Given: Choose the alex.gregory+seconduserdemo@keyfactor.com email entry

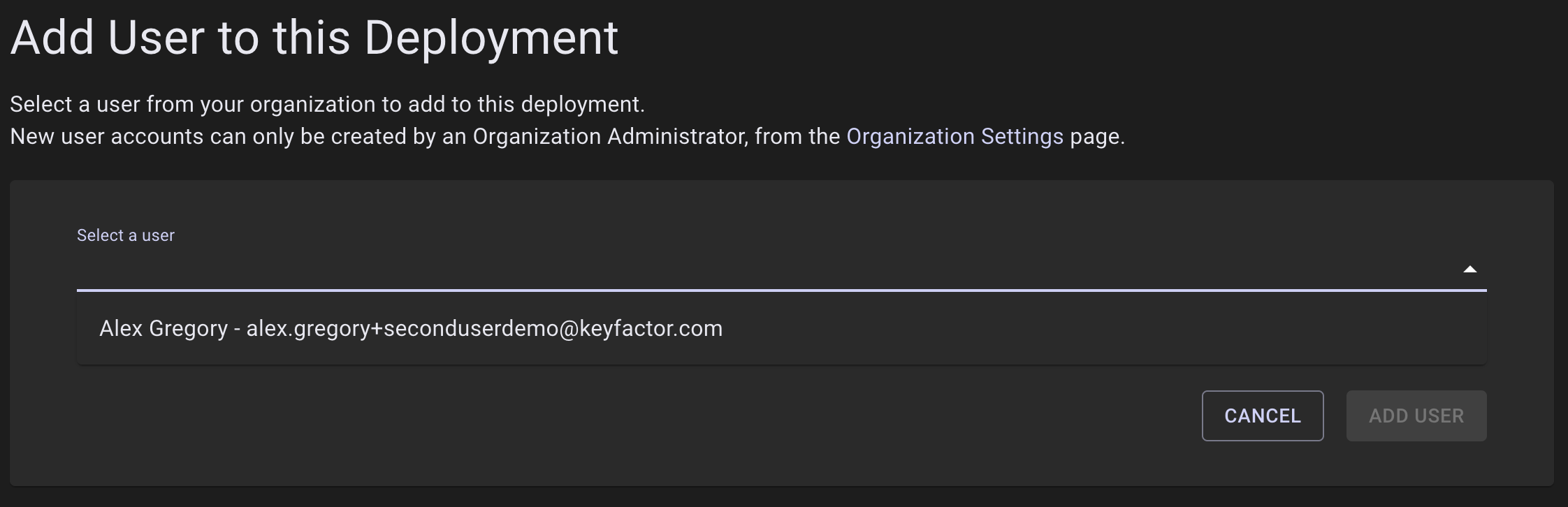Looking at the screenshot, I should (484, 328).
